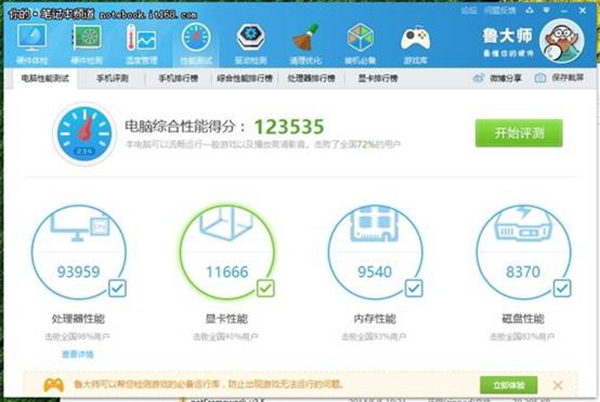Click the 鲁大师 mascot avatar
The height and width of the screenshot is (402, 600).
[x=562, y=41]
